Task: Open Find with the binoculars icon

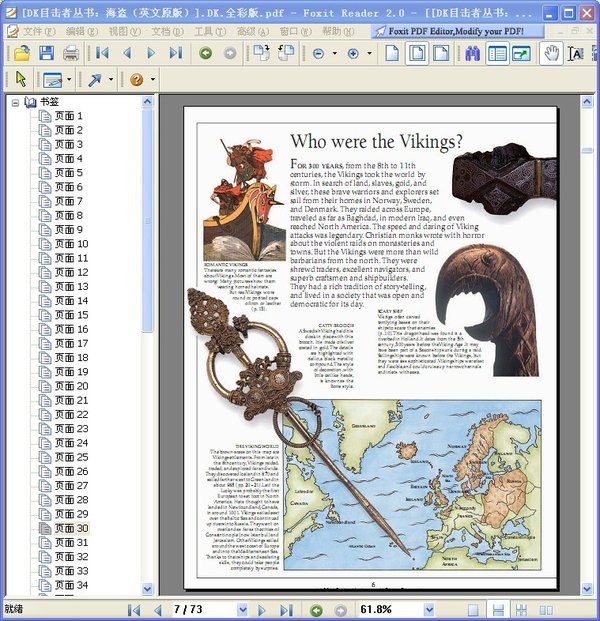Action: click(472, 53)
